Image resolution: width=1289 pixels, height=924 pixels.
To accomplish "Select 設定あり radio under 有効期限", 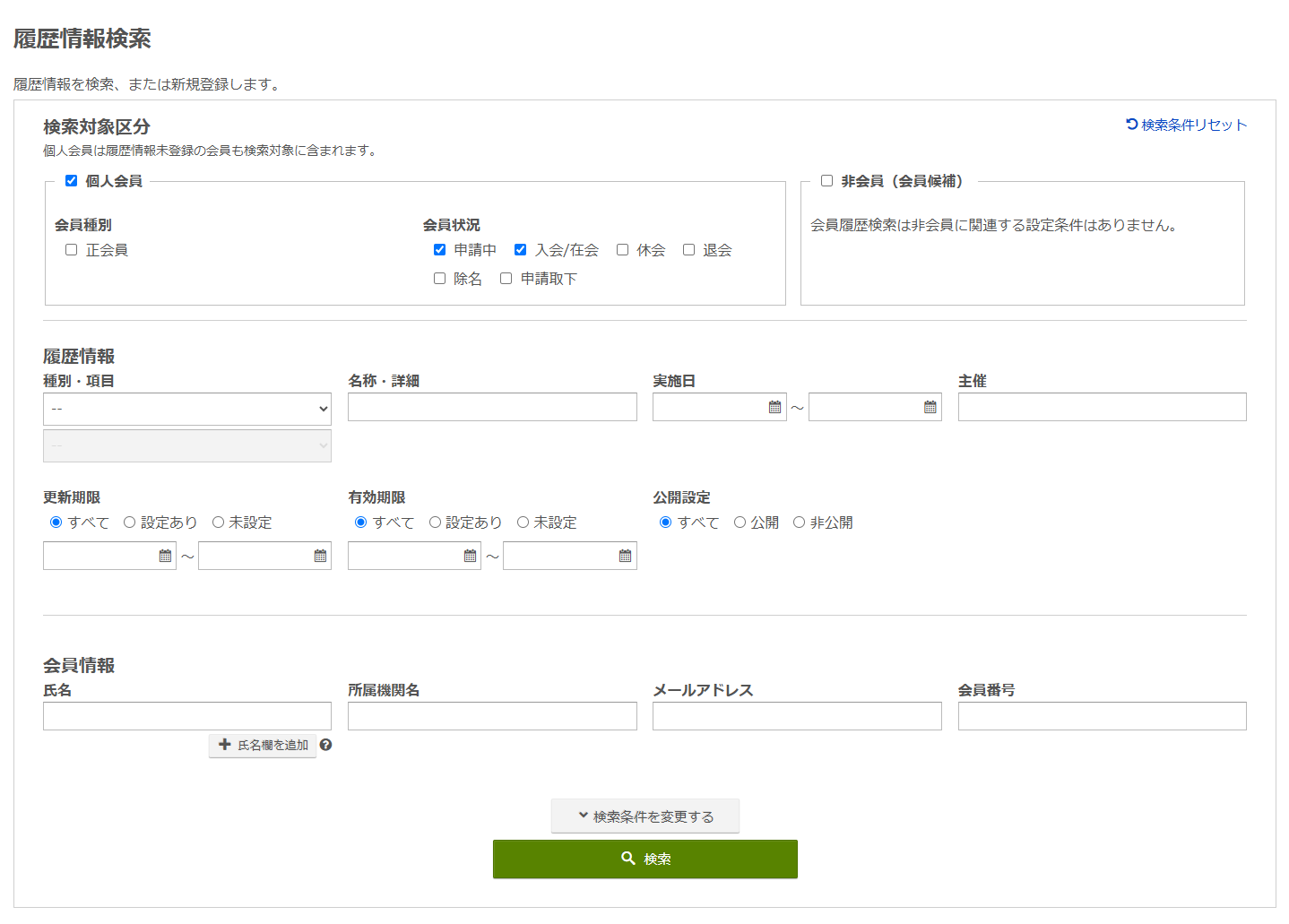I will [x=435, y=522].
